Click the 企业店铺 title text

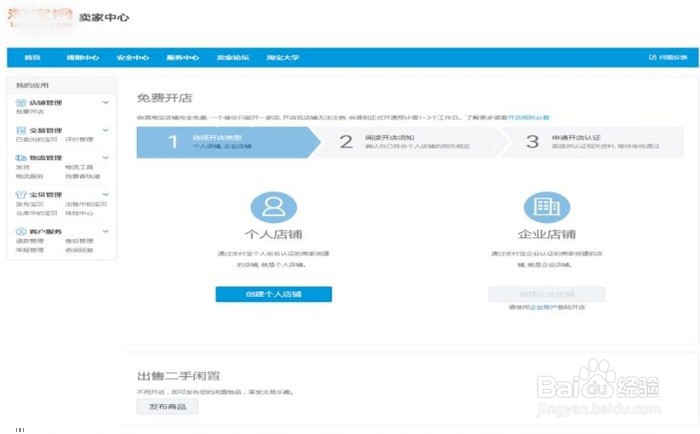[x=547, y=234]
